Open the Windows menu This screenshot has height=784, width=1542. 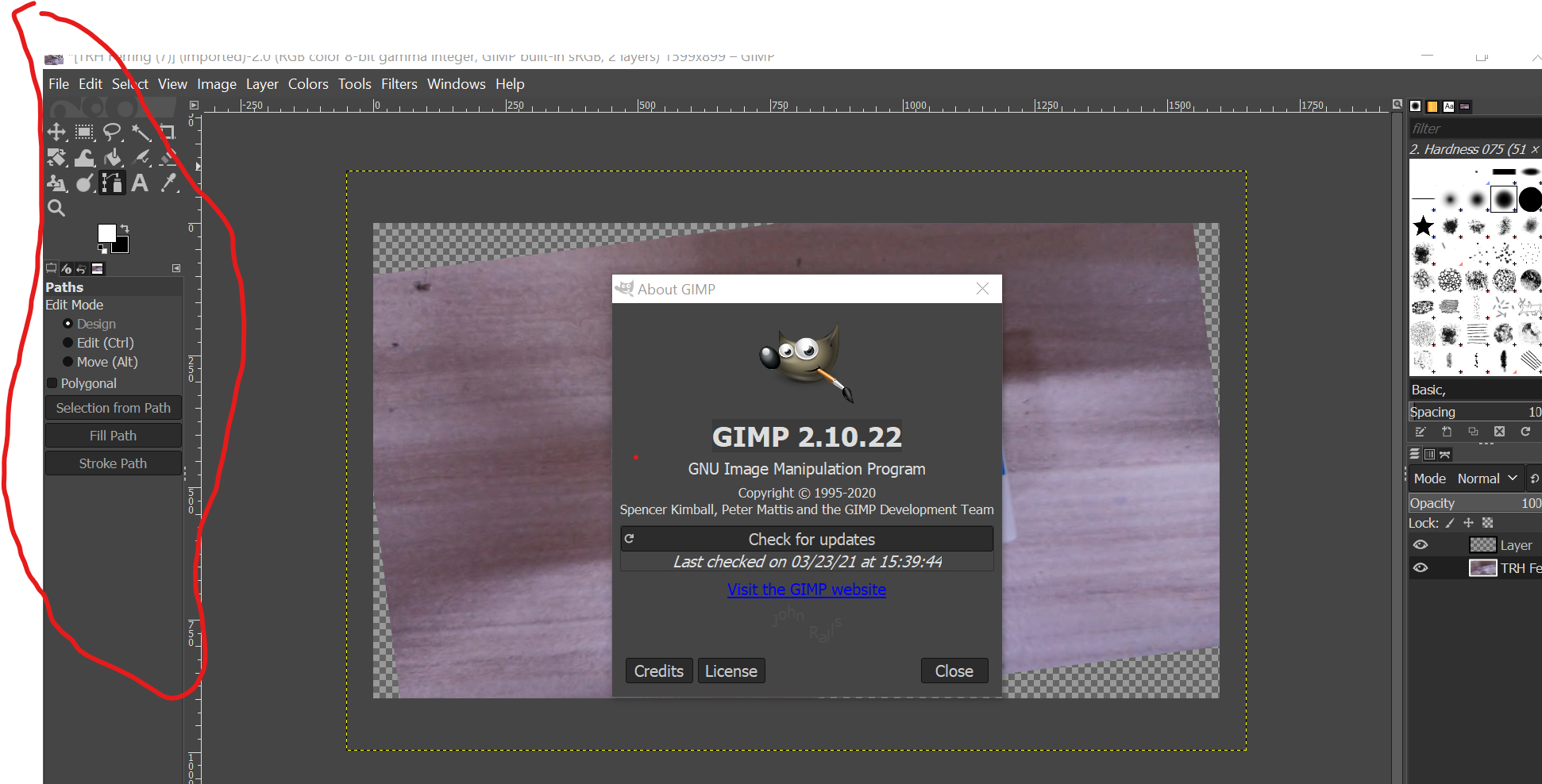pos(457,84)
